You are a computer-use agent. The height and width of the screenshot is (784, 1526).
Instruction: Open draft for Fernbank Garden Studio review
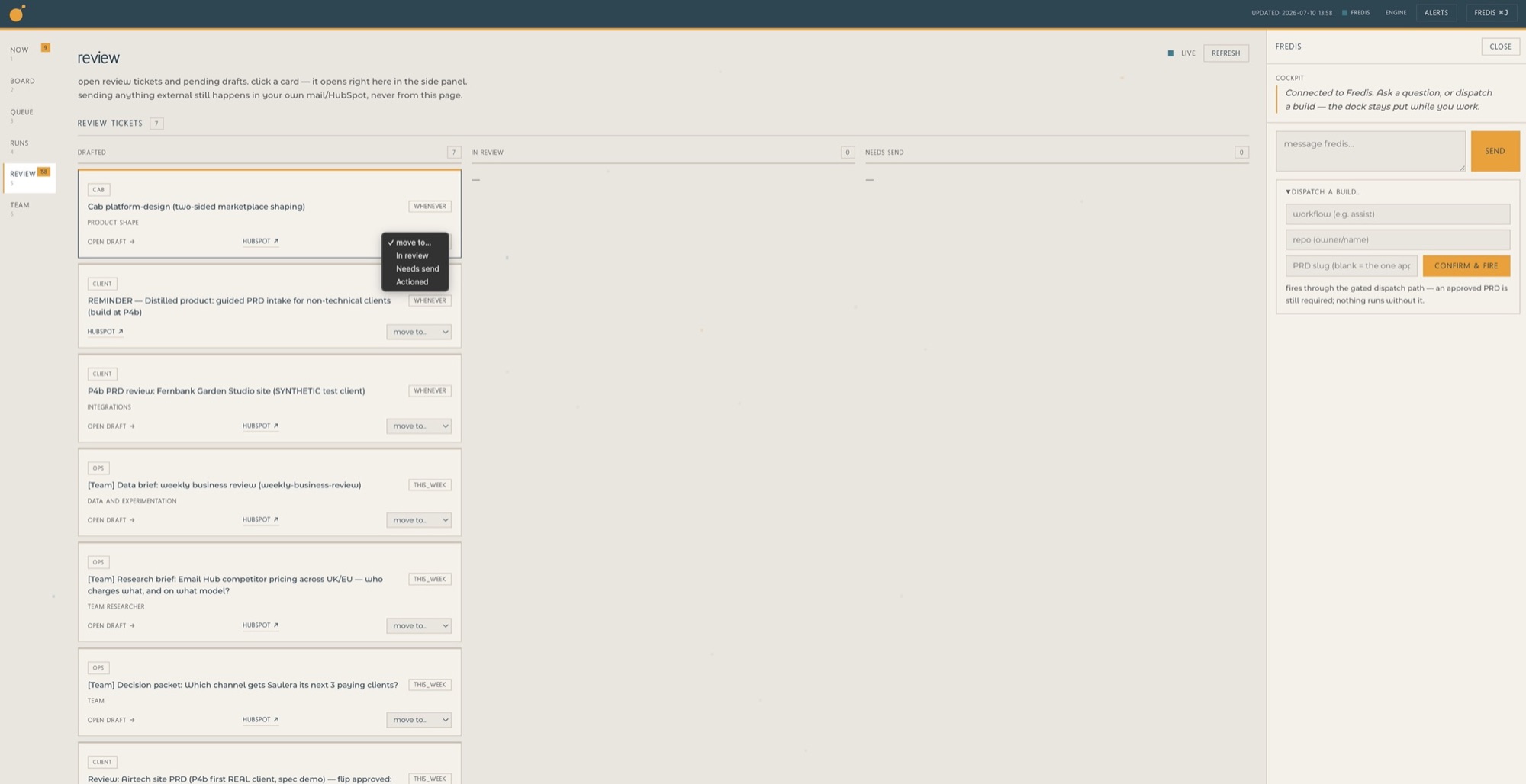(x=111, y=426)
